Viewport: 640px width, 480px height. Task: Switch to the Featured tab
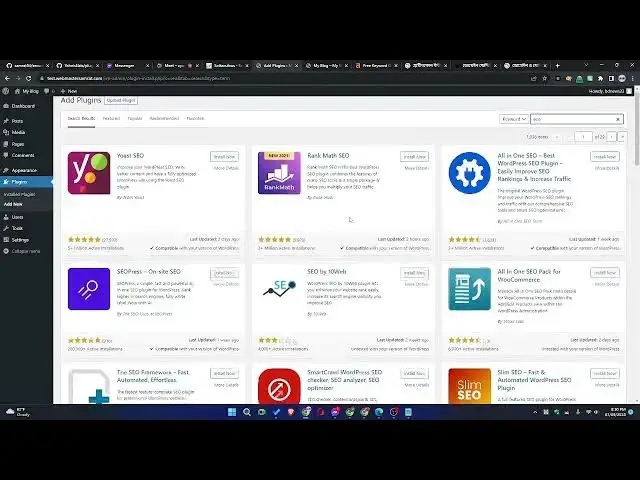tap(111, 118)
